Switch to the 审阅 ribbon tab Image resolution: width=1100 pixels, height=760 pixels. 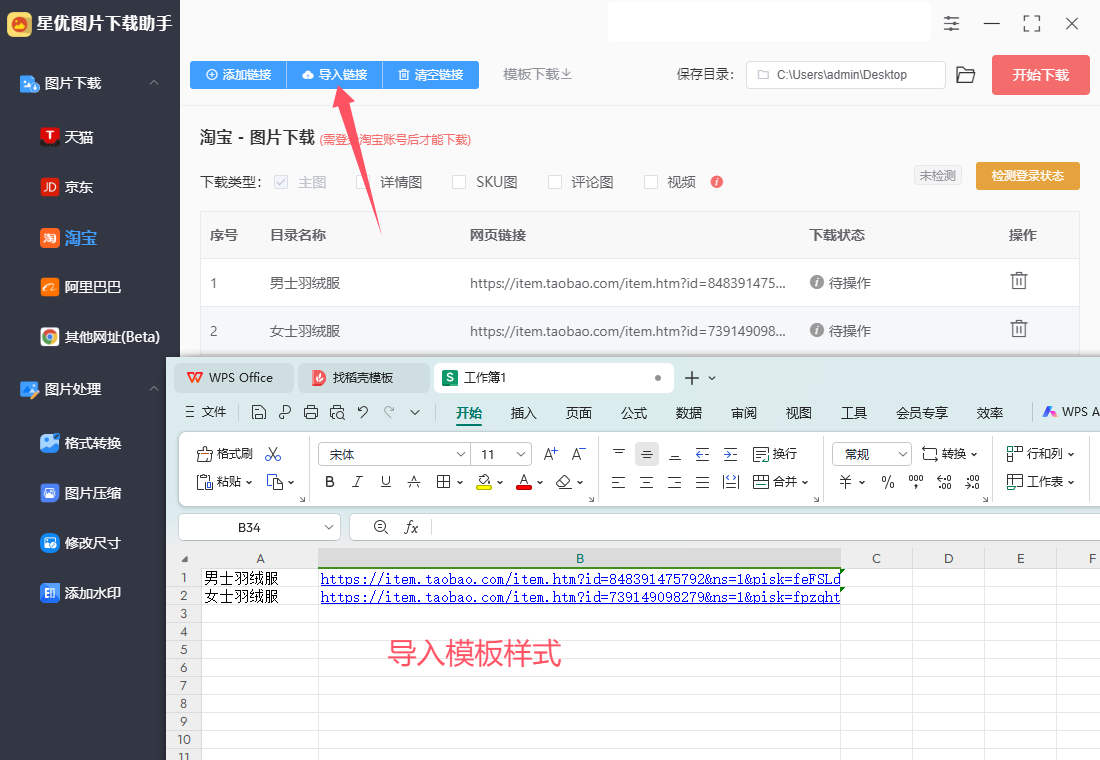coord(744,413)
